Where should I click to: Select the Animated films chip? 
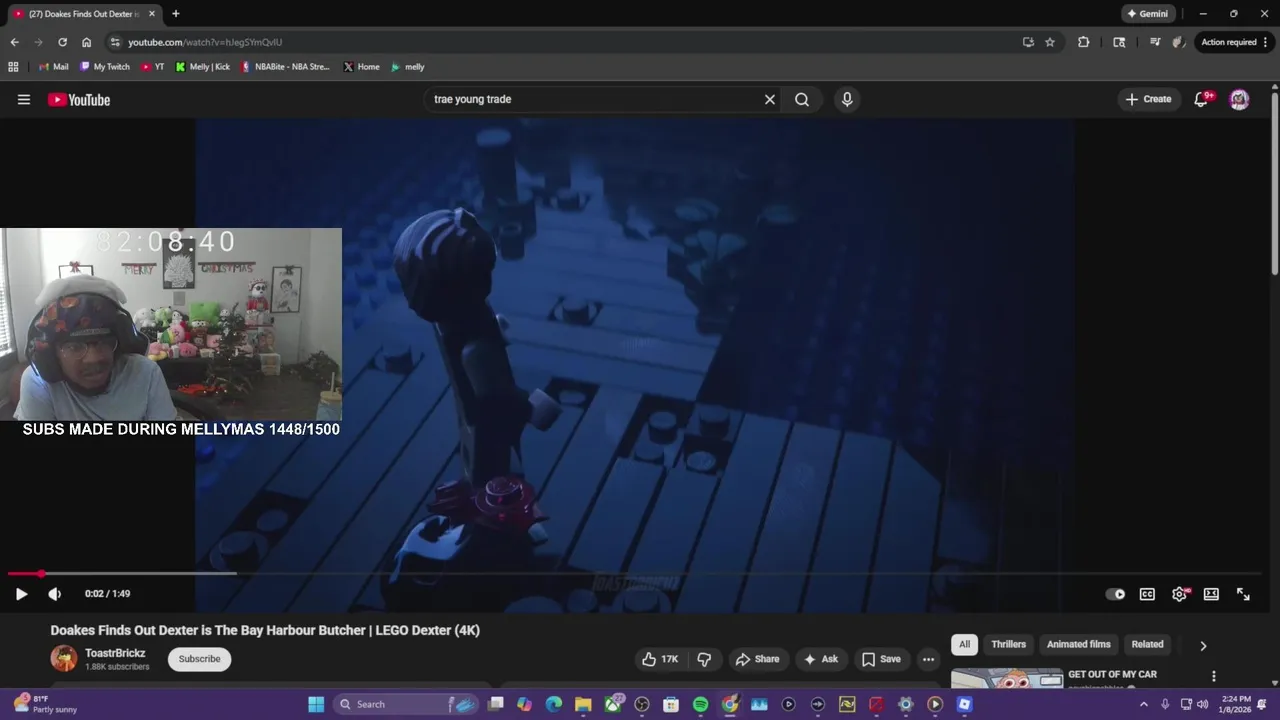tap(1078, 645)
